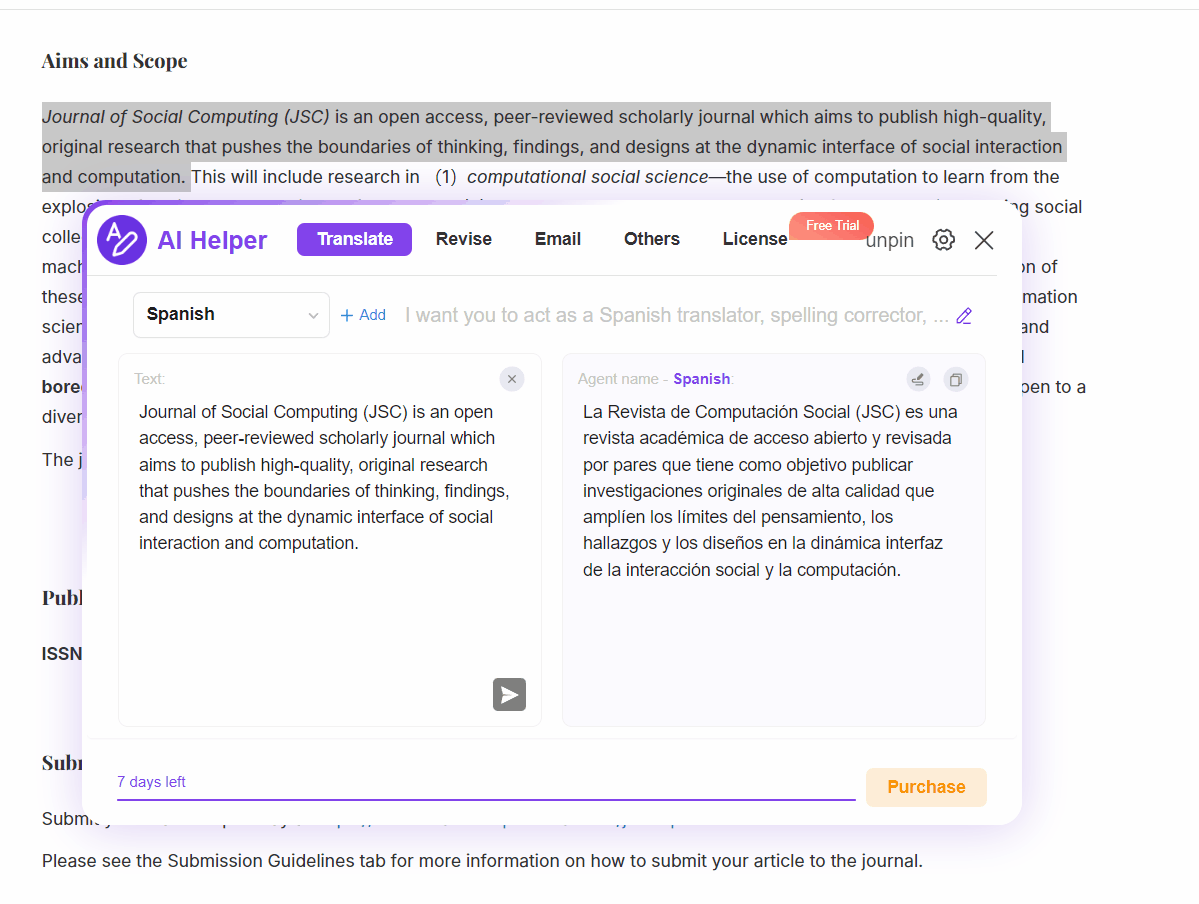Click the trial days remaining progress bar
The height and width of the screenshot is (904, 1199).
[x=486, y=799]
